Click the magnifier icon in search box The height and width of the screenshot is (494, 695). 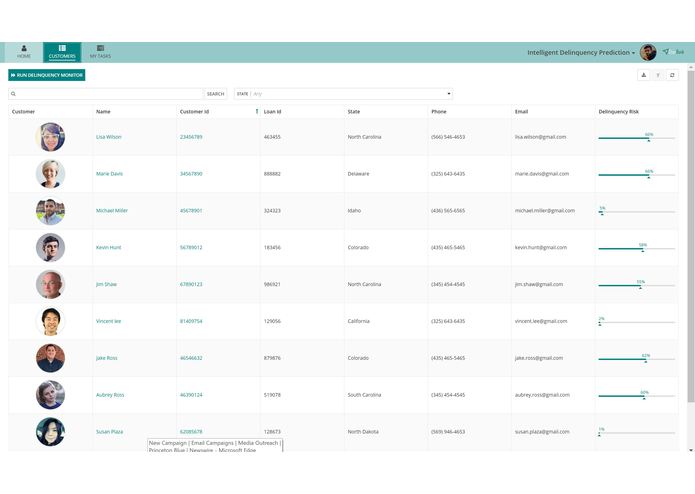coord(13,94)
